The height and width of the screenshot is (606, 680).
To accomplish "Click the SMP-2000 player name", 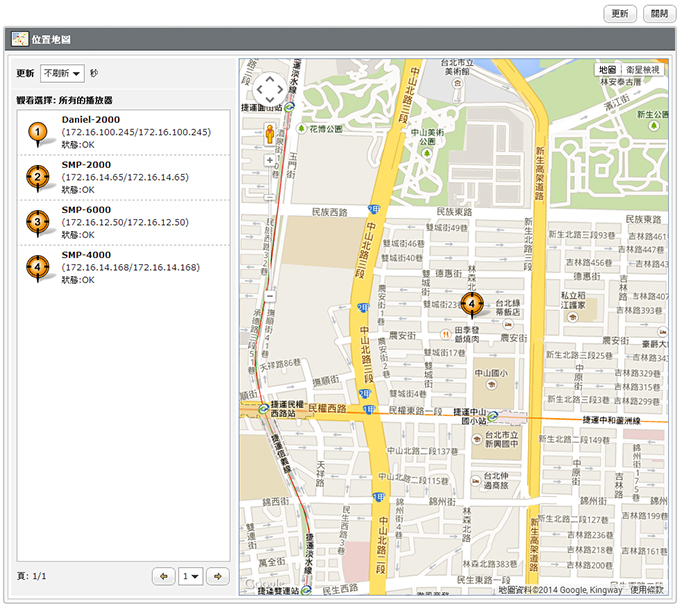I will tap(86, 165).
